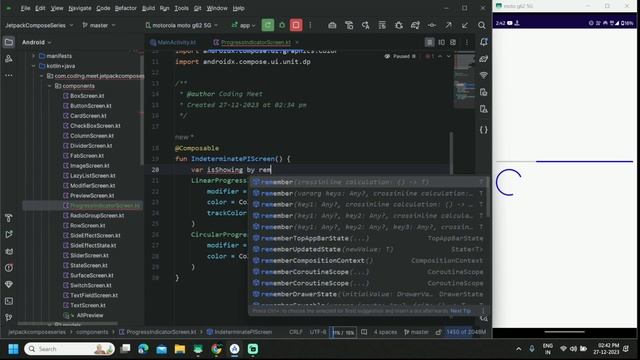This screenshot has height=360, width=640.
Task: Open File Explorer from the taskbar
Action: coord(180,349)
